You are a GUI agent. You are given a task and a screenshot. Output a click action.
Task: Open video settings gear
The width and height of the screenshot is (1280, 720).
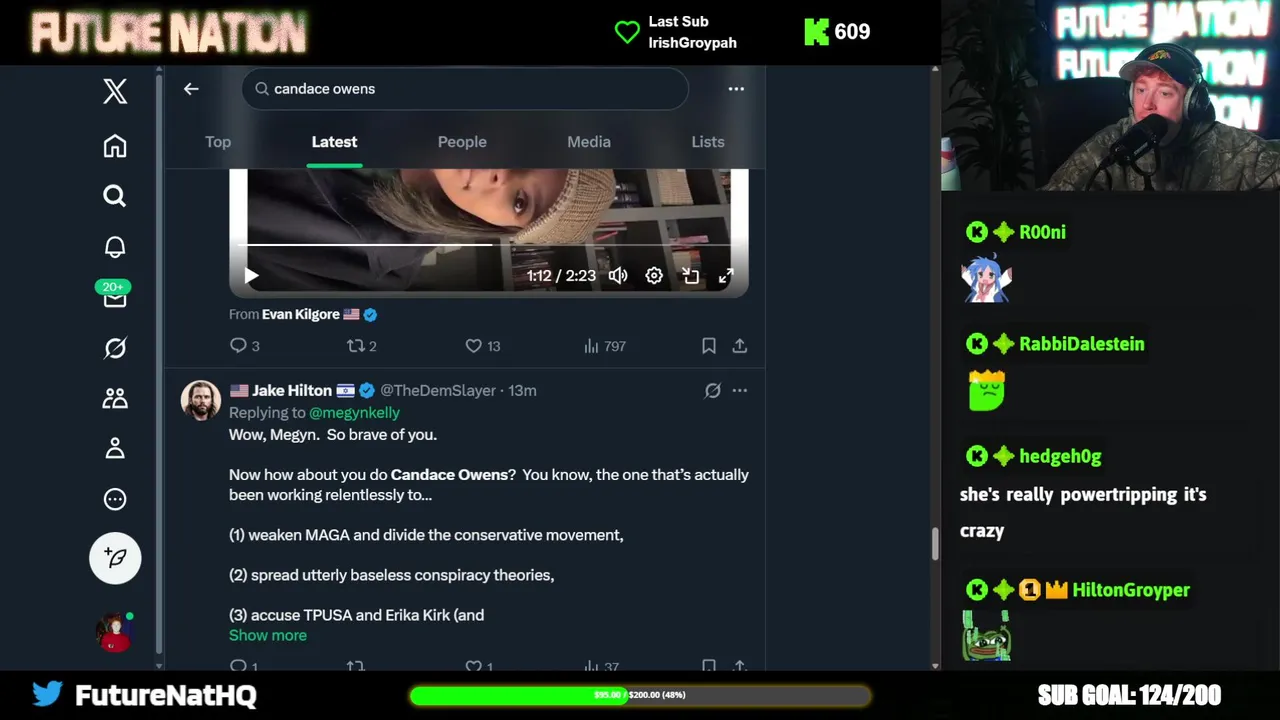(654, 276)
